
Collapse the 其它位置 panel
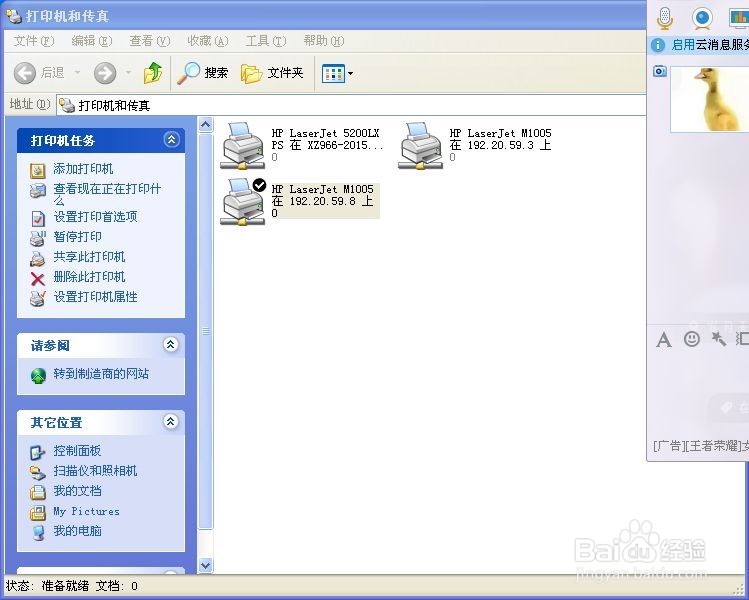171,421
